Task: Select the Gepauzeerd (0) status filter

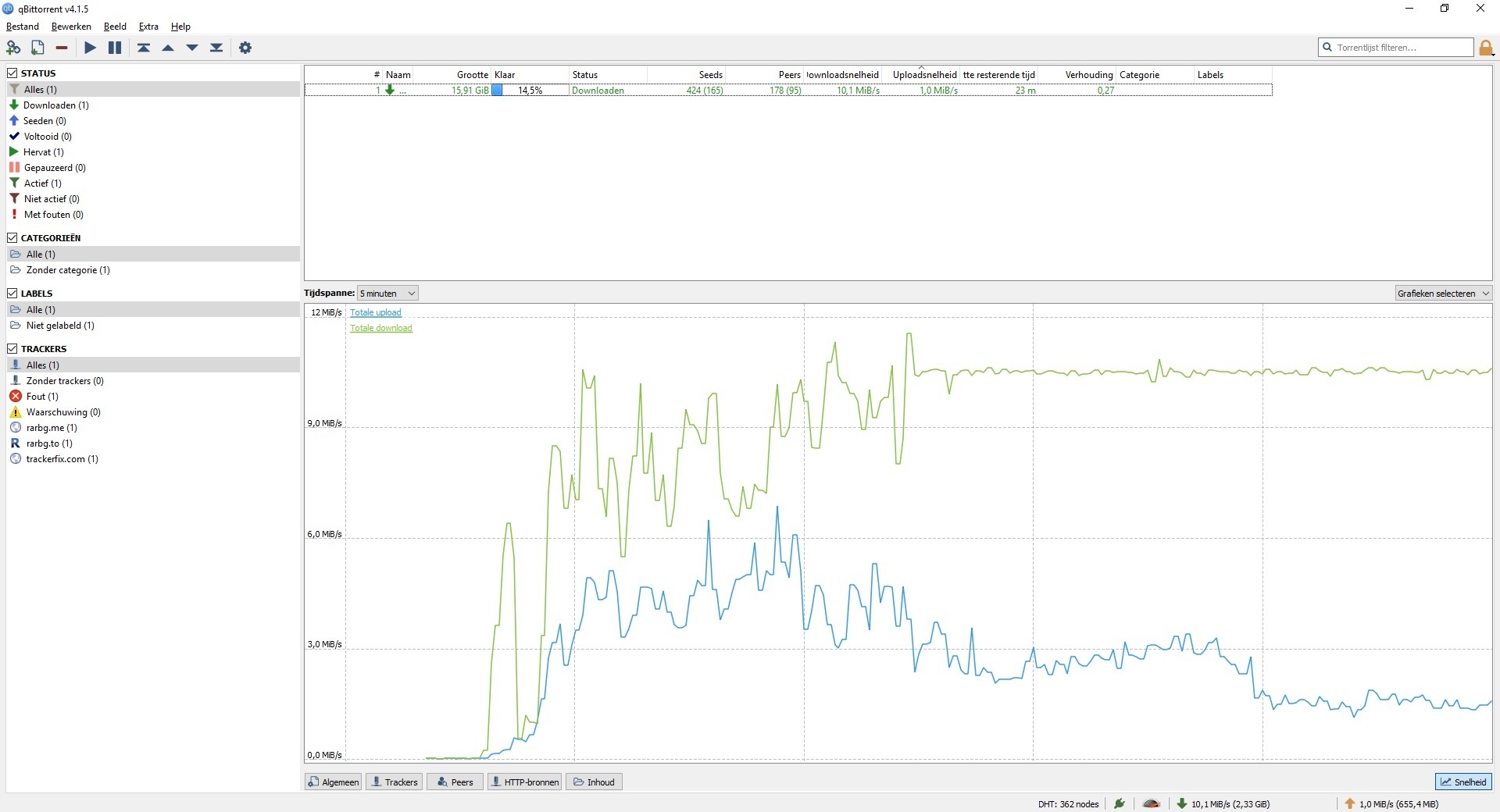Action: pos(153,167)
